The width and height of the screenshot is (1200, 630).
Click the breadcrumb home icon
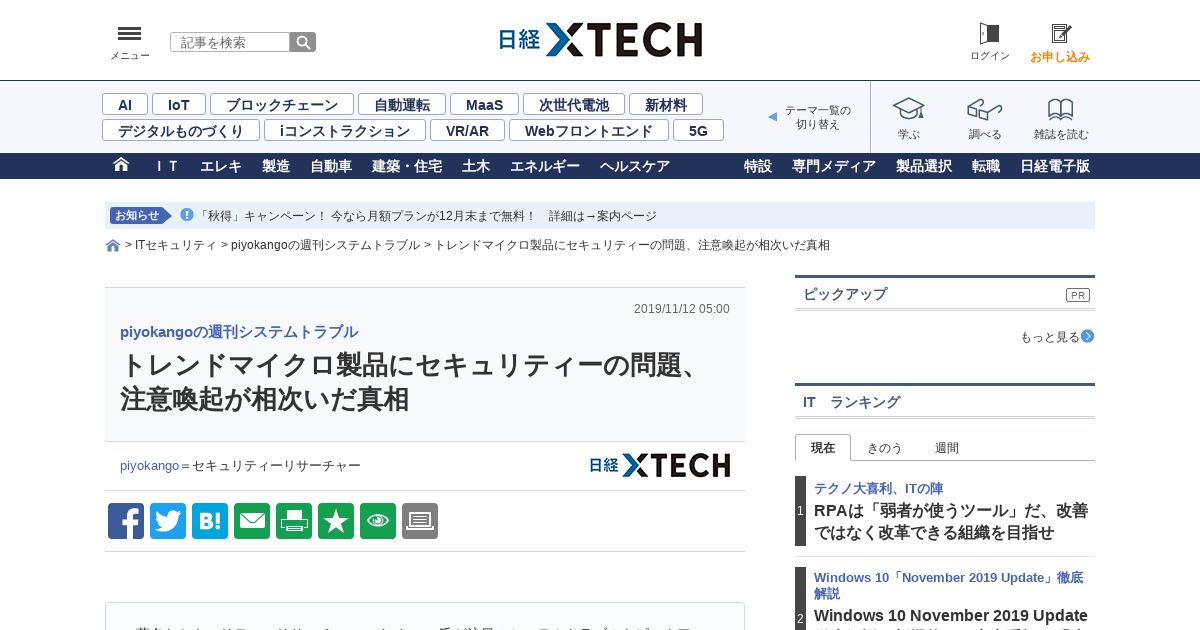(113, 246)
